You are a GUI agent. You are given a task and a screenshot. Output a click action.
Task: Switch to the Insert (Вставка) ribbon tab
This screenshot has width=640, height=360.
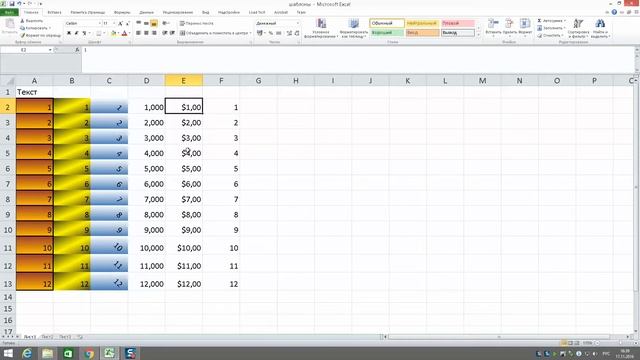click(54, 12)
